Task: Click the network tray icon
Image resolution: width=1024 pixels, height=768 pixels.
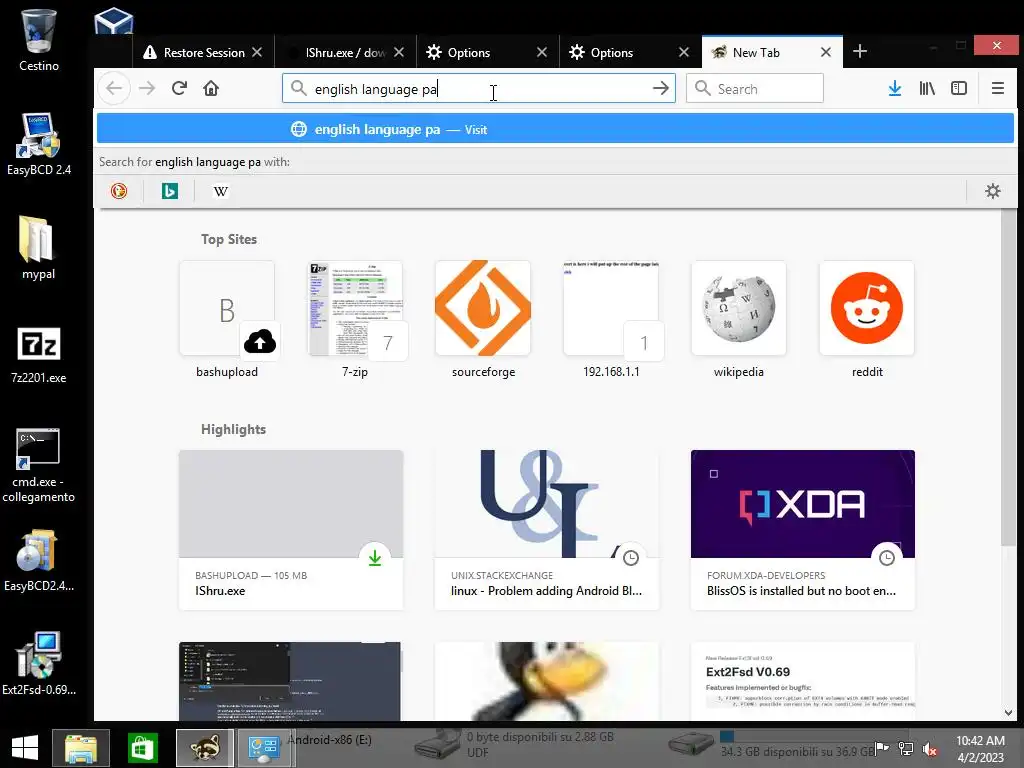Action: (x=906, y=749)
